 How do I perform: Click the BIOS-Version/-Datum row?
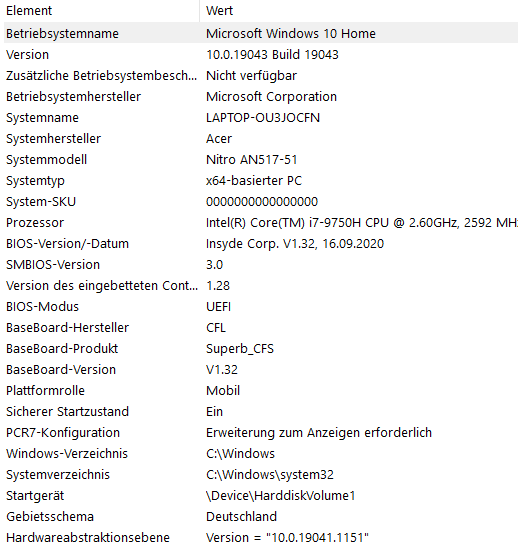261,243
